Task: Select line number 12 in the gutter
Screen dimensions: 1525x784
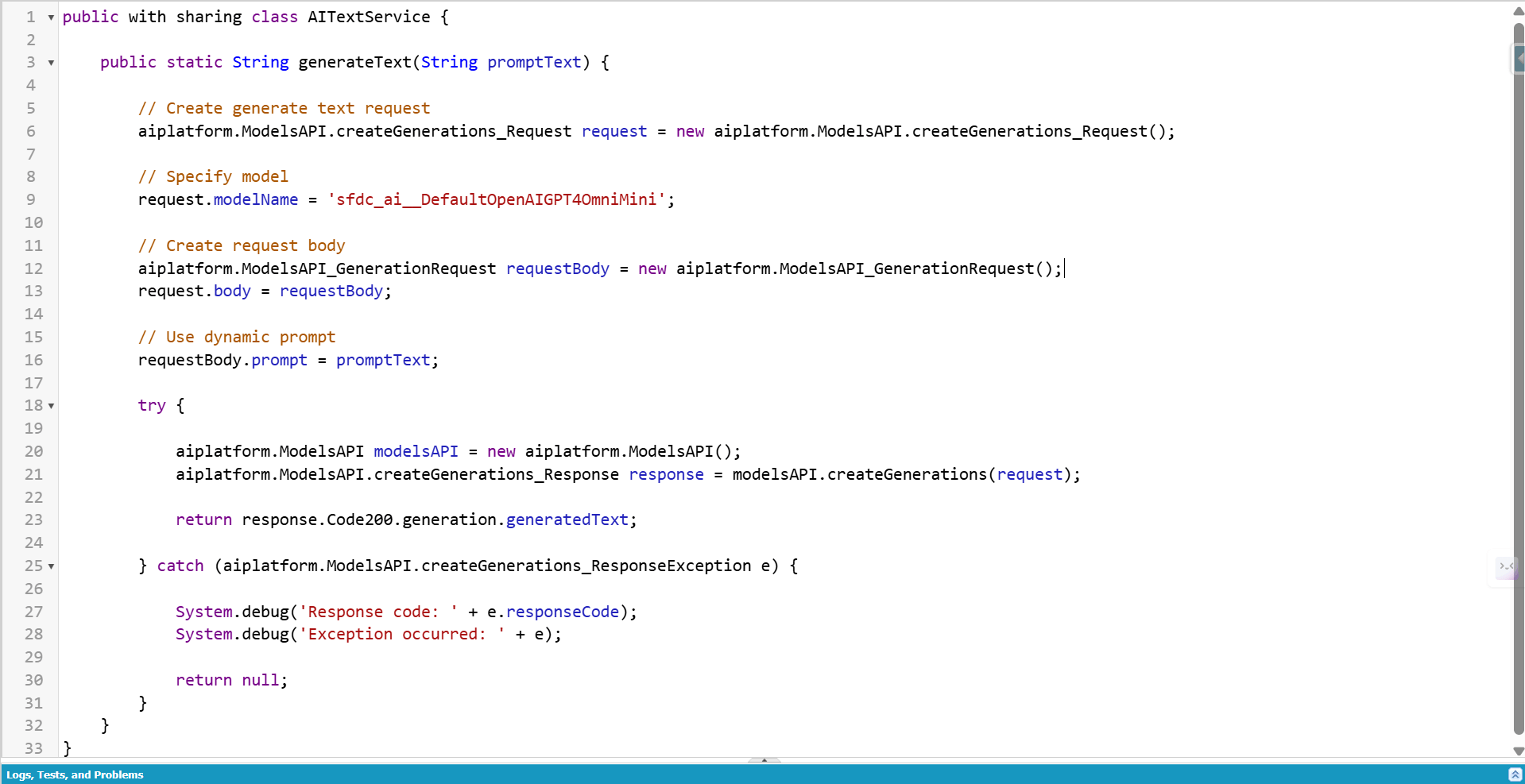Action: (33, 268)
